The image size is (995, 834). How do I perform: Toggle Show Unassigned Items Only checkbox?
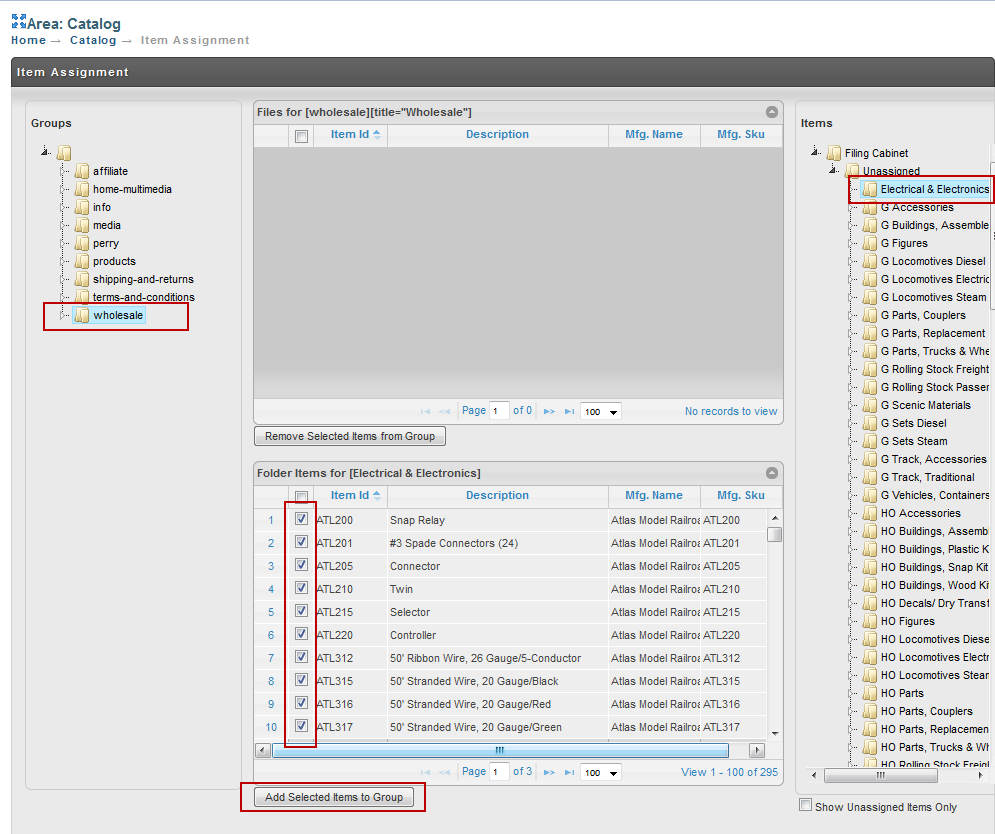tap(805, 805)
